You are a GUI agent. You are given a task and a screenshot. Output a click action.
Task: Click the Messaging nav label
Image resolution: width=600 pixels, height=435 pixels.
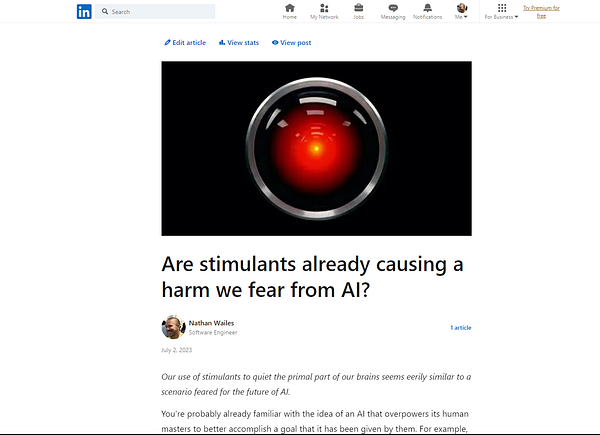393,17
